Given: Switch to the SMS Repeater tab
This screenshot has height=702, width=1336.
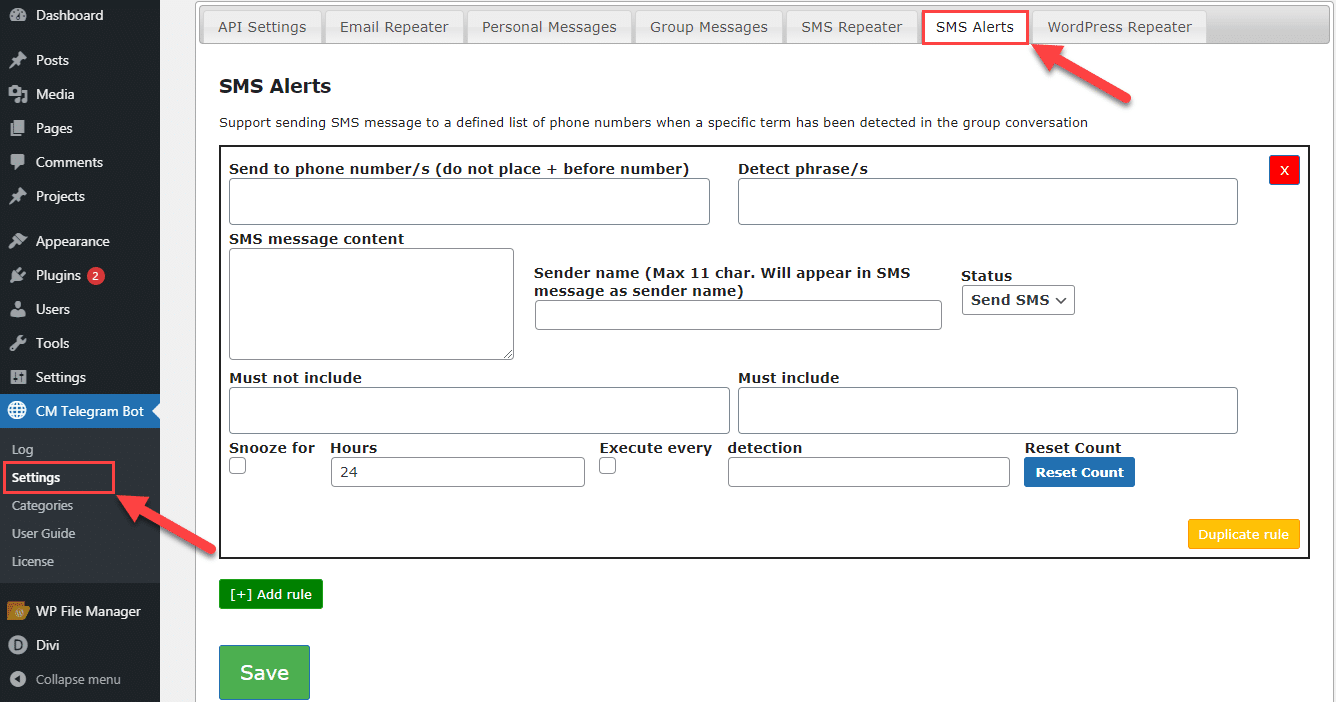Looking at the screenshot, I should (851, 27).
